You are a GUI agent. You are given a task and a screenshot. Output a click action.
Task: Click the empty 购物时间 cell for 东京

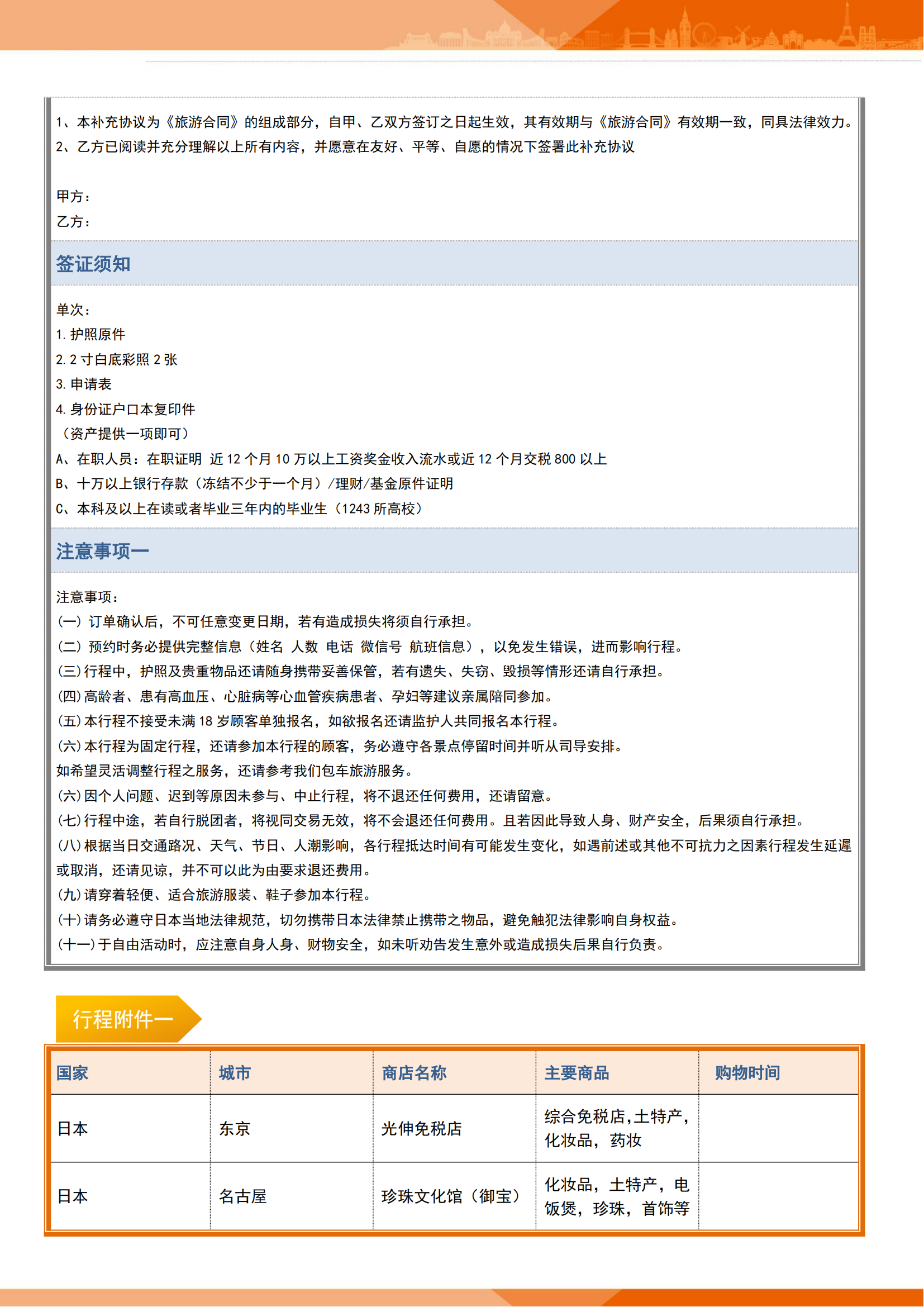(778, 1129)
